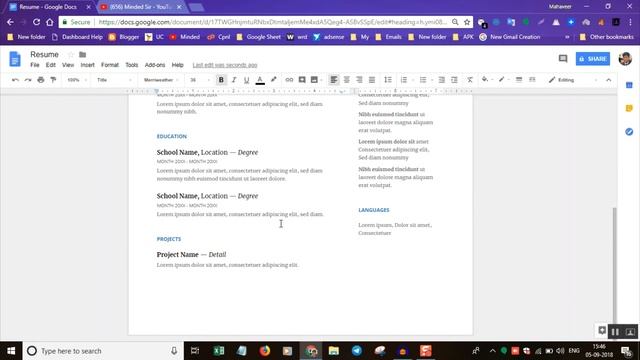640x360 pixels.
Task: Open the Tools menu
Action: tap(131, 65)
